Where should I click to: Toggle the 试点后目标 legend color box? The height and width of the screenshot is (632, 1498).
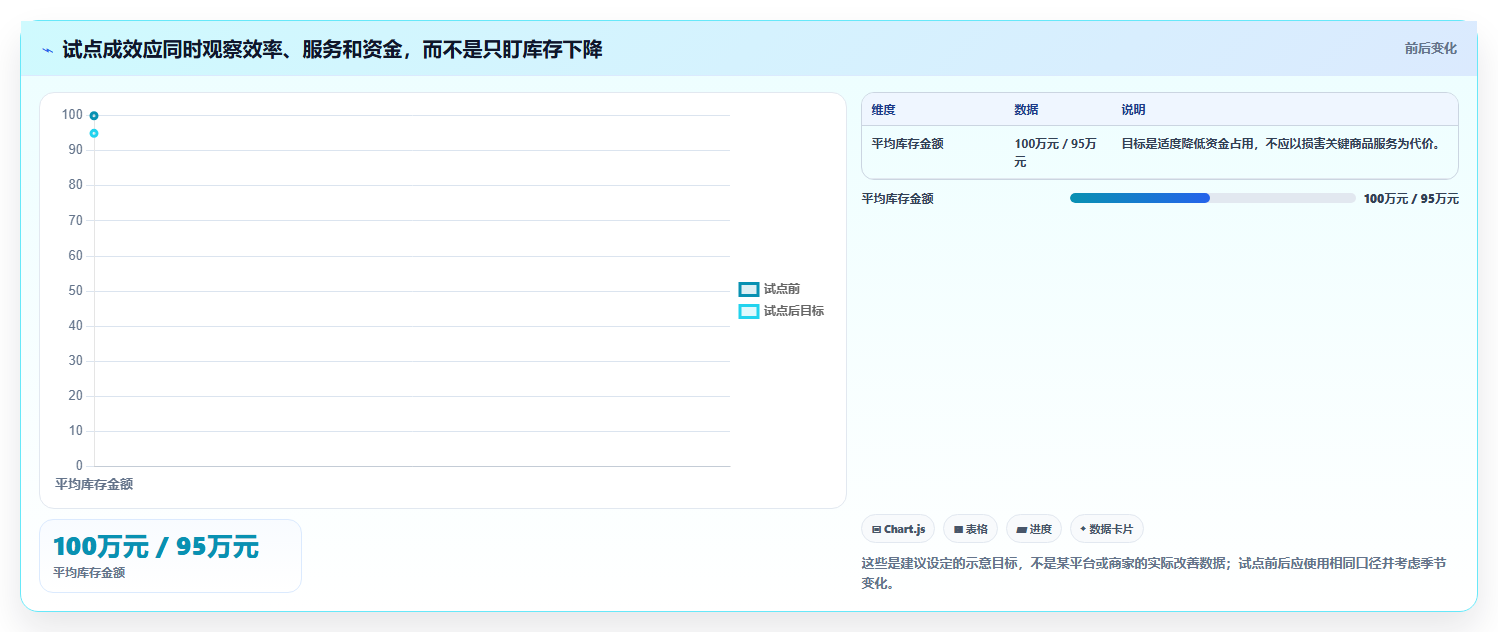pos(749,311)
